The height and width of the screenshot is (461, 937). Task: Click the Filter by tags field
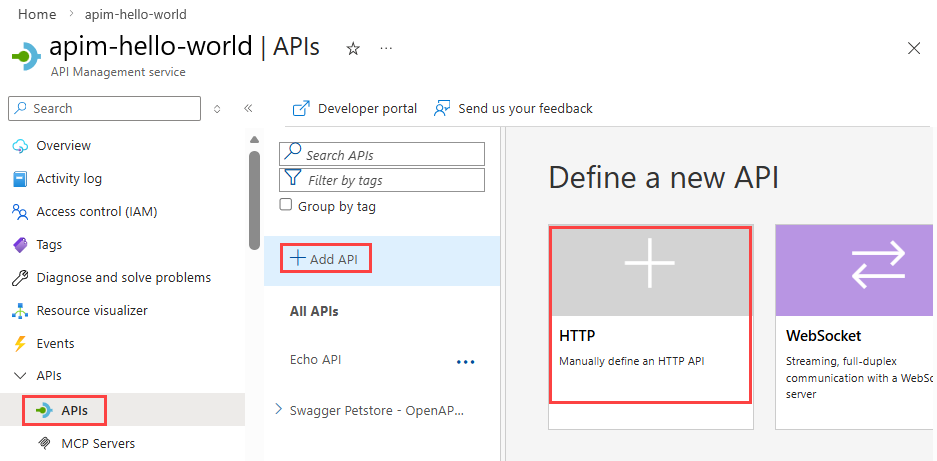pos(382,180)
